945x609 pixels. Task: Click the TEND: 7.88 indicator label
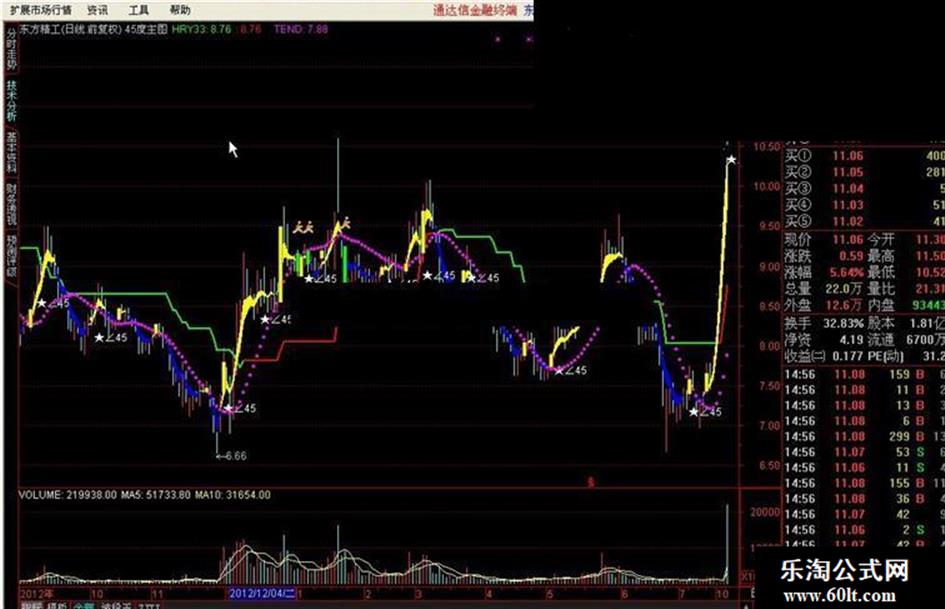coord(301,29)
